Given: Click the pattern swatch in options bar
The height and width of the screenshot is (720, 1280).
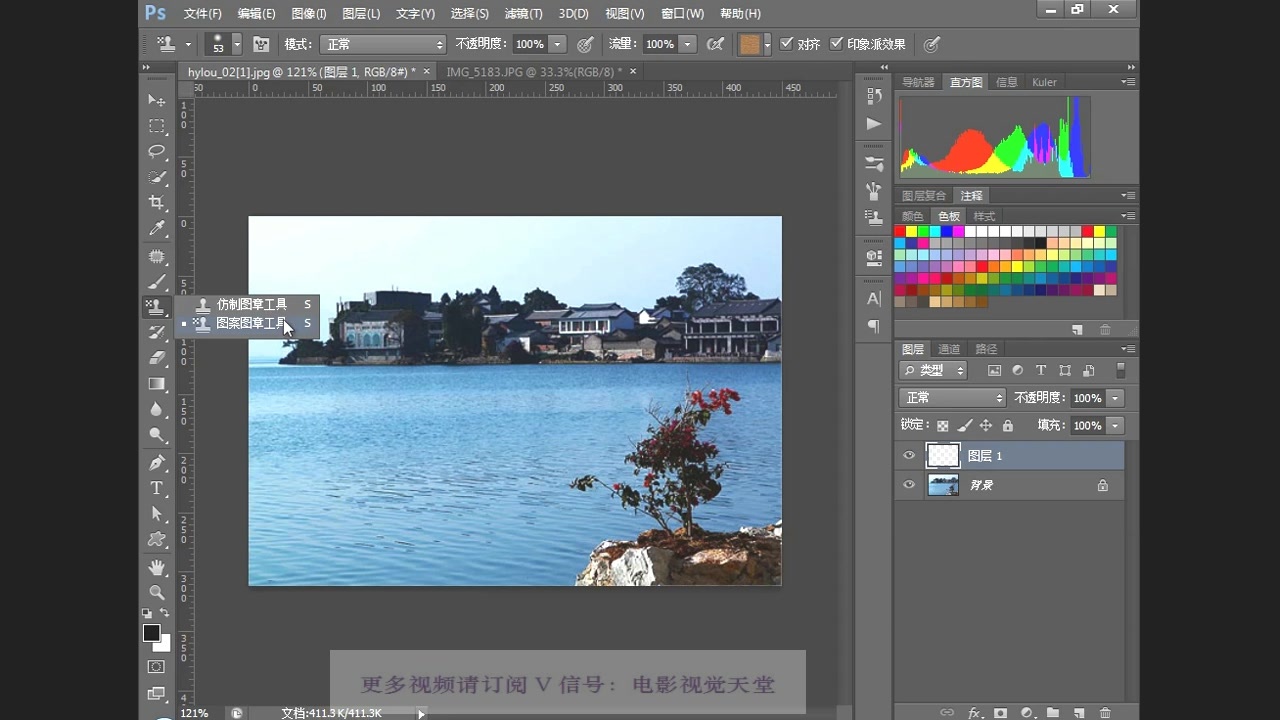Looking at the screenshot, I should 750,44.
